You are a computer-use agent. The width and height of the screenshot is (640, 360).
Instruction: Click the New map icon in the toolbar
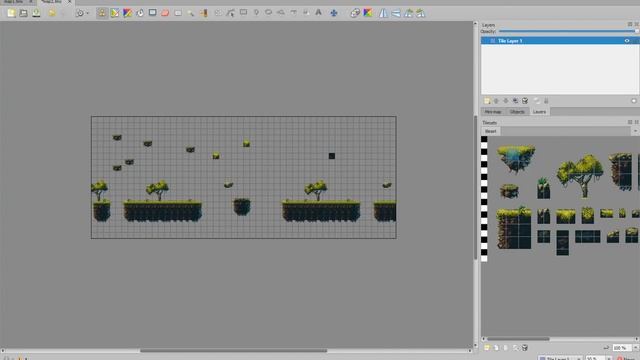11,13
